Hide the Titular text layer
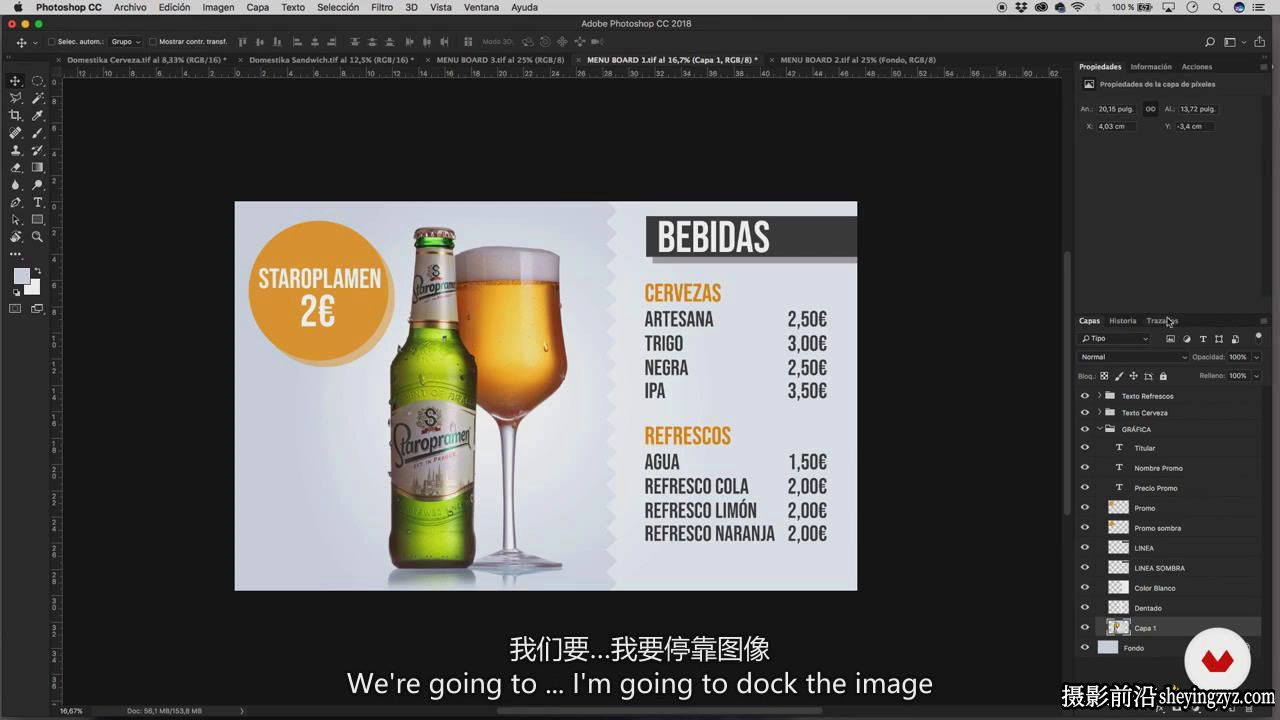Screen dimensions: 1280x720 click(x=1085, y=448)
